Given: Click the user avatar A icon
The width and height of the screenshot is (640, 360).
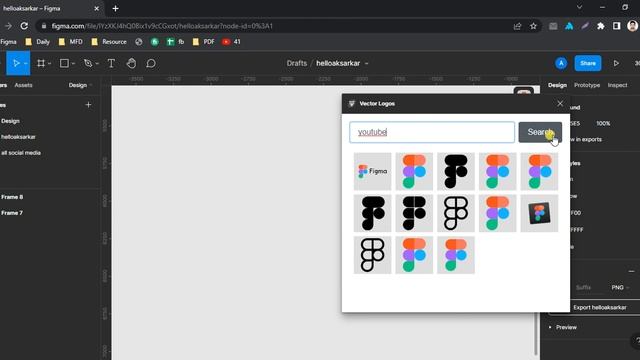Looking at the screenshot, I should [x=561, y=63].
